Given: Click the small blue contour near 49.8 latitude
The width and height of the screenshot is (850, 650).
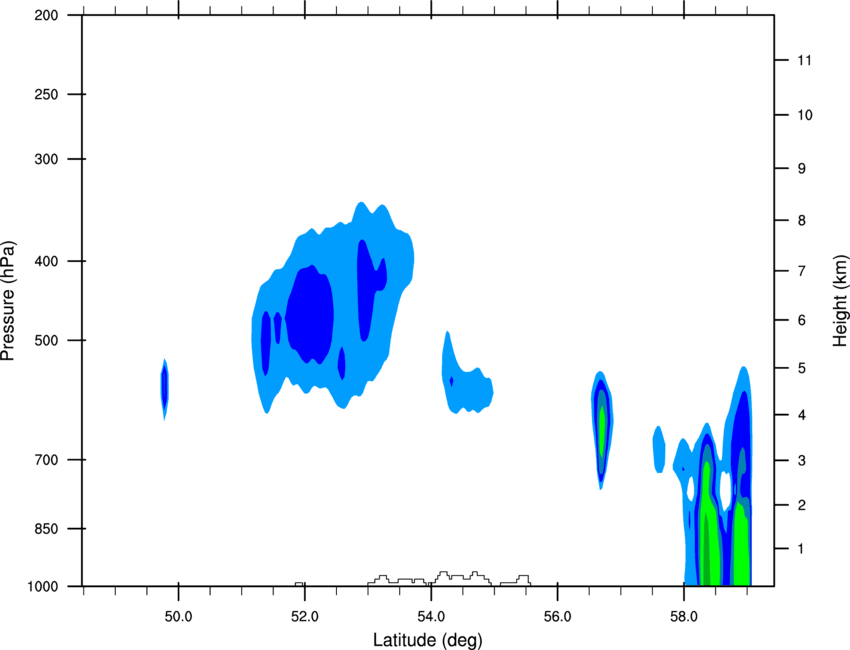Looking at the screenshot, I should (x=164, y=389).
